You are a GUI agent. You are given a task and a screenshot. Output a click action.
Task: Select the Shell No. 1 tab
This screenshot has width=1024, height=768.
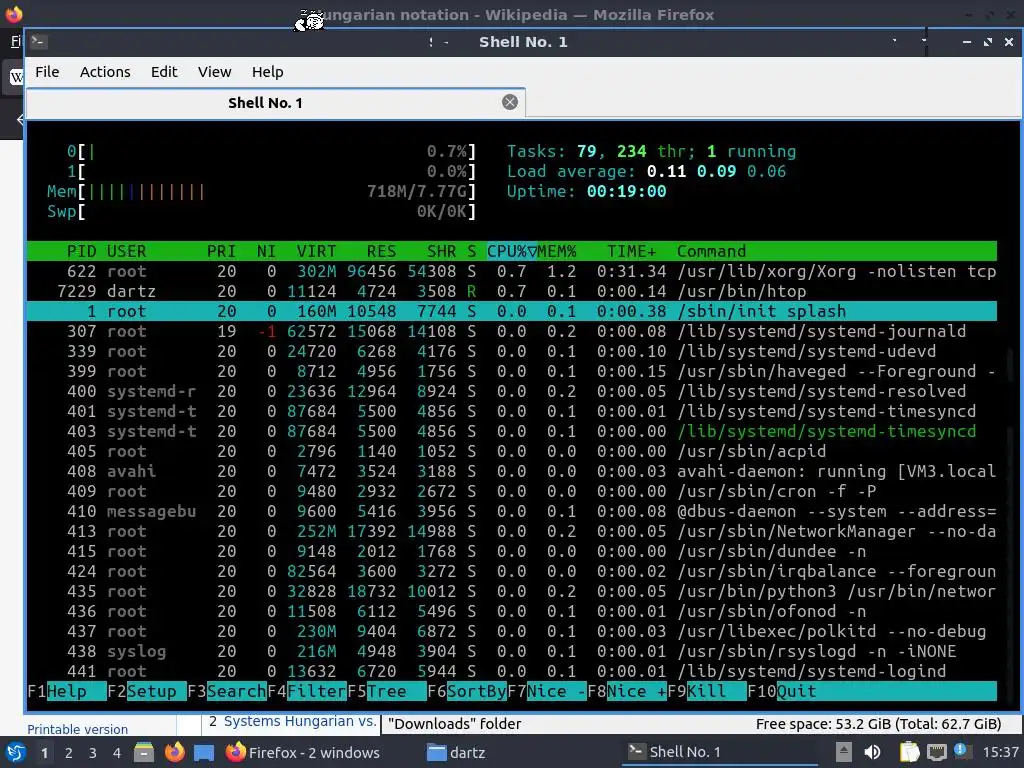pyautogui.click(x=275, y=103)
